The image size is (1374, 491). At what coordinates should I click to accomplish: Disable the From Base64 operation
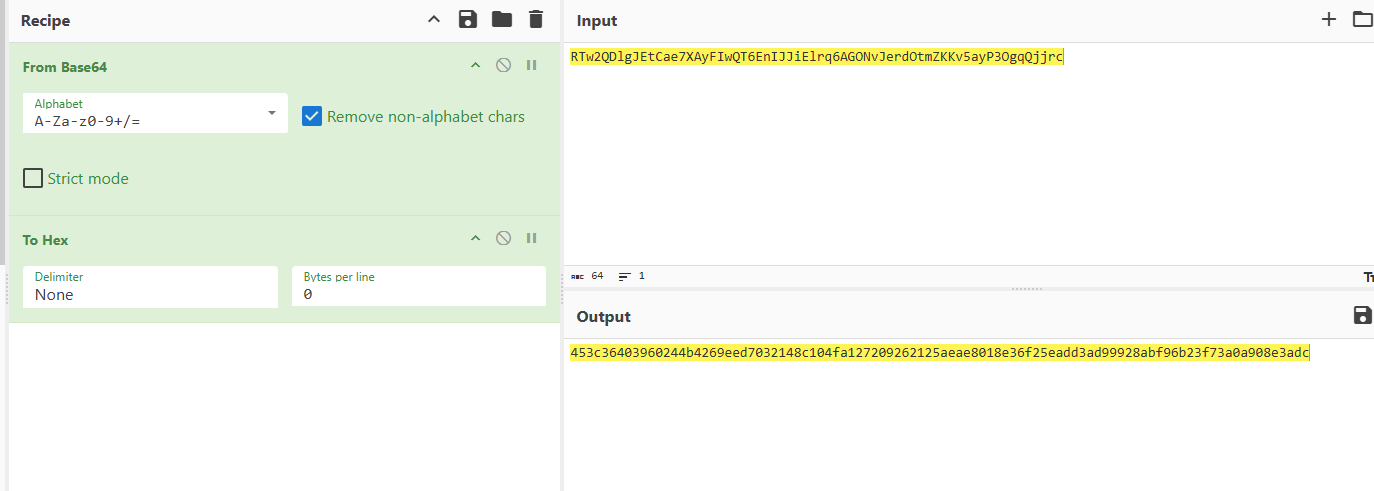[x=504, y=66]
